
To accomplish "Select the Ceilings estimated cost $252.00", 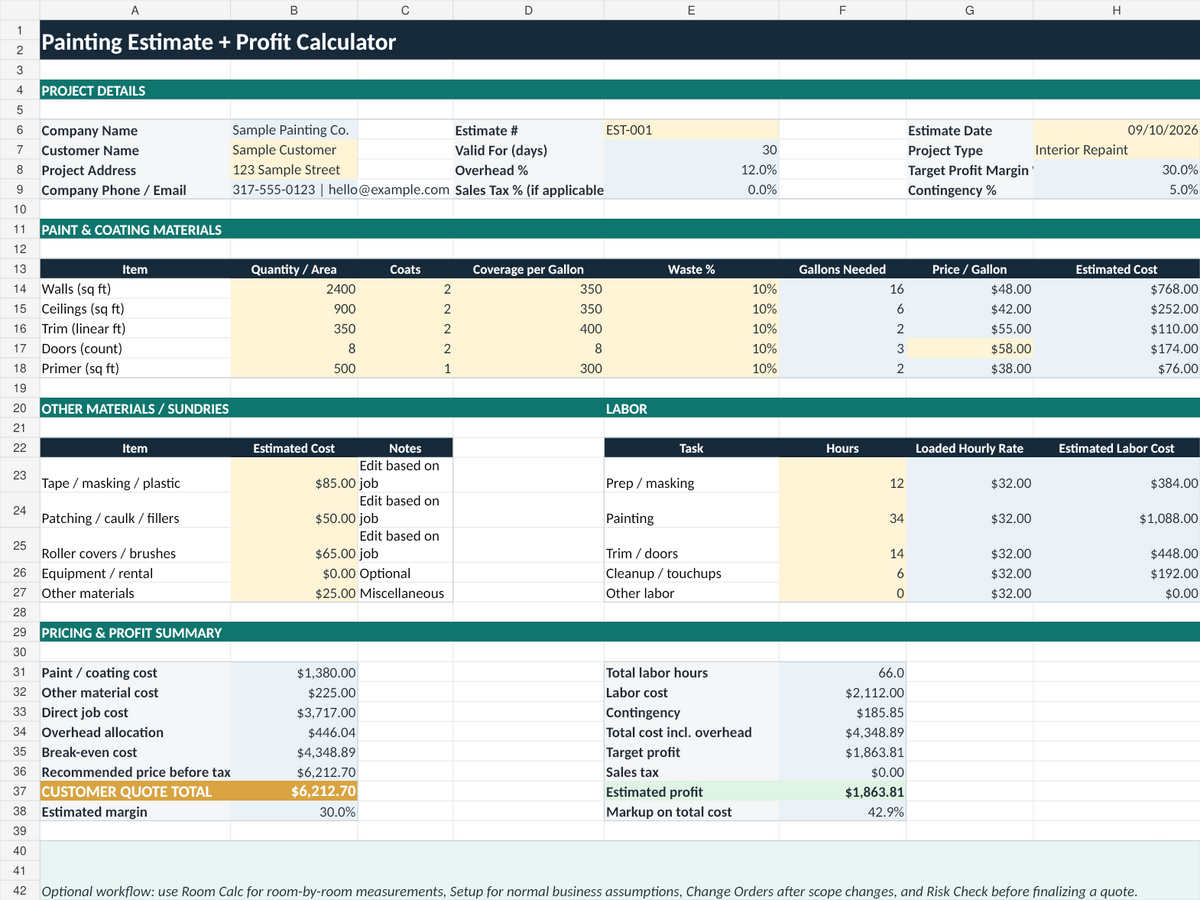I will coord(1116,309).
